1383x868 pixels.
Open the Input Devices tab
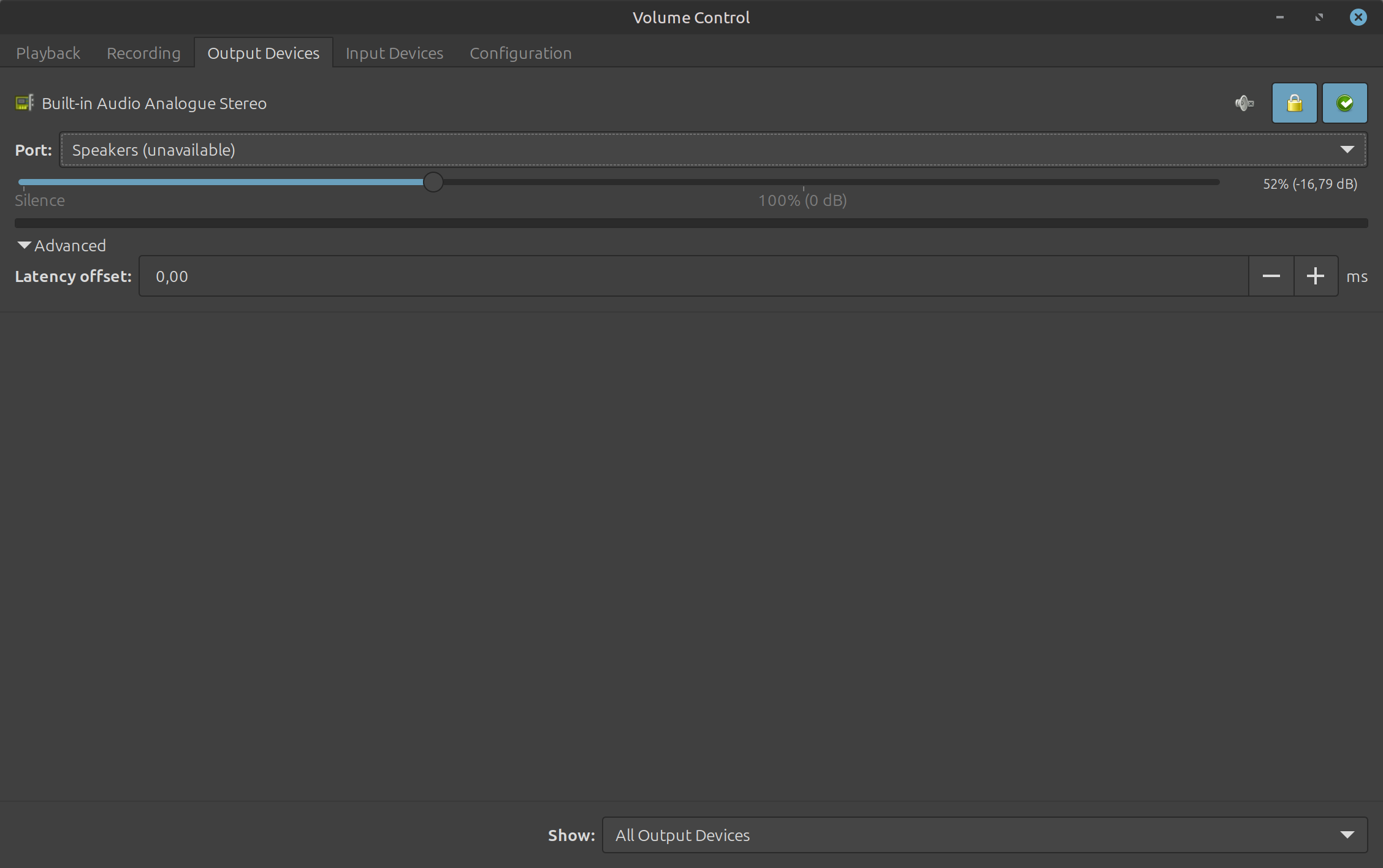(x=394, y=53)
